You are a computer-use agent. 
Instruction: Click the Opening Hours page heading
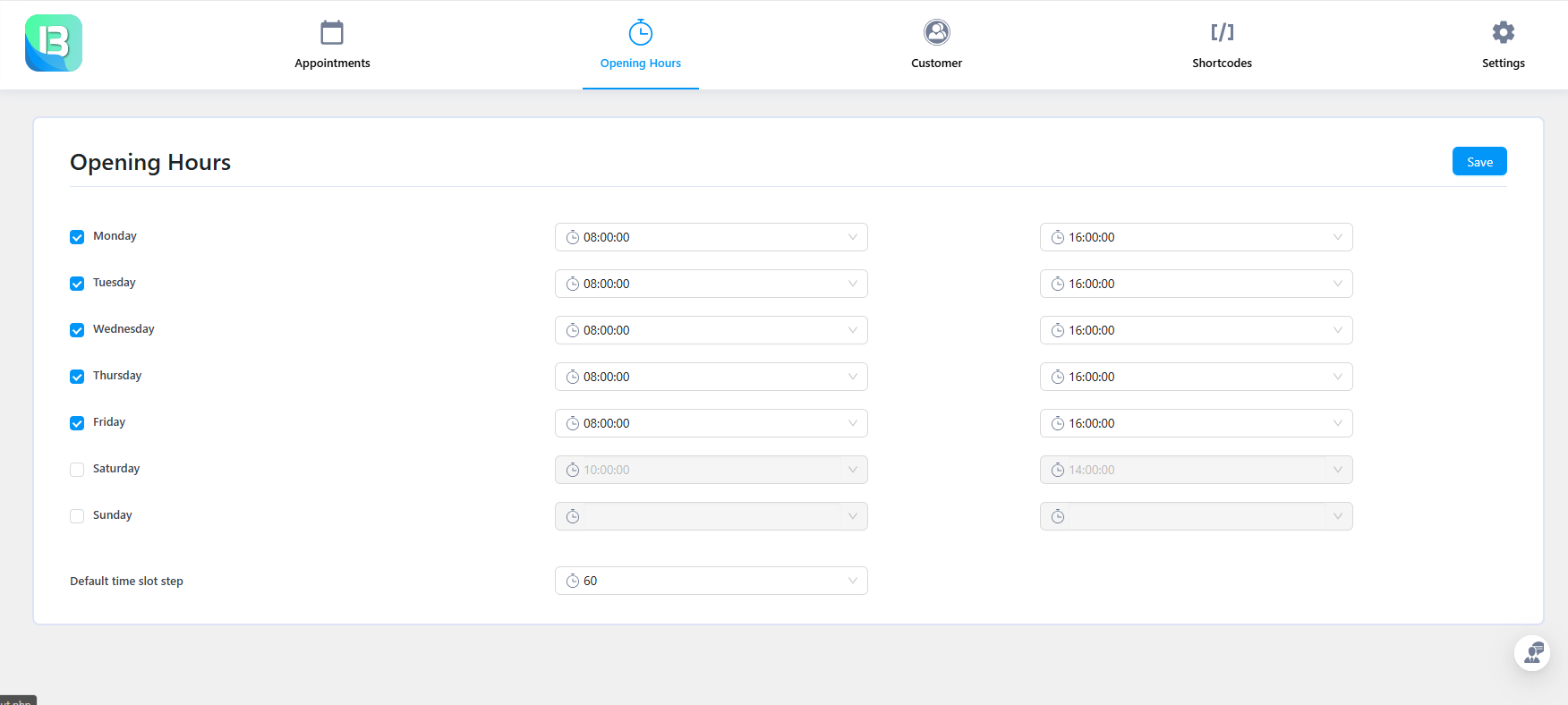click(150, 162)
